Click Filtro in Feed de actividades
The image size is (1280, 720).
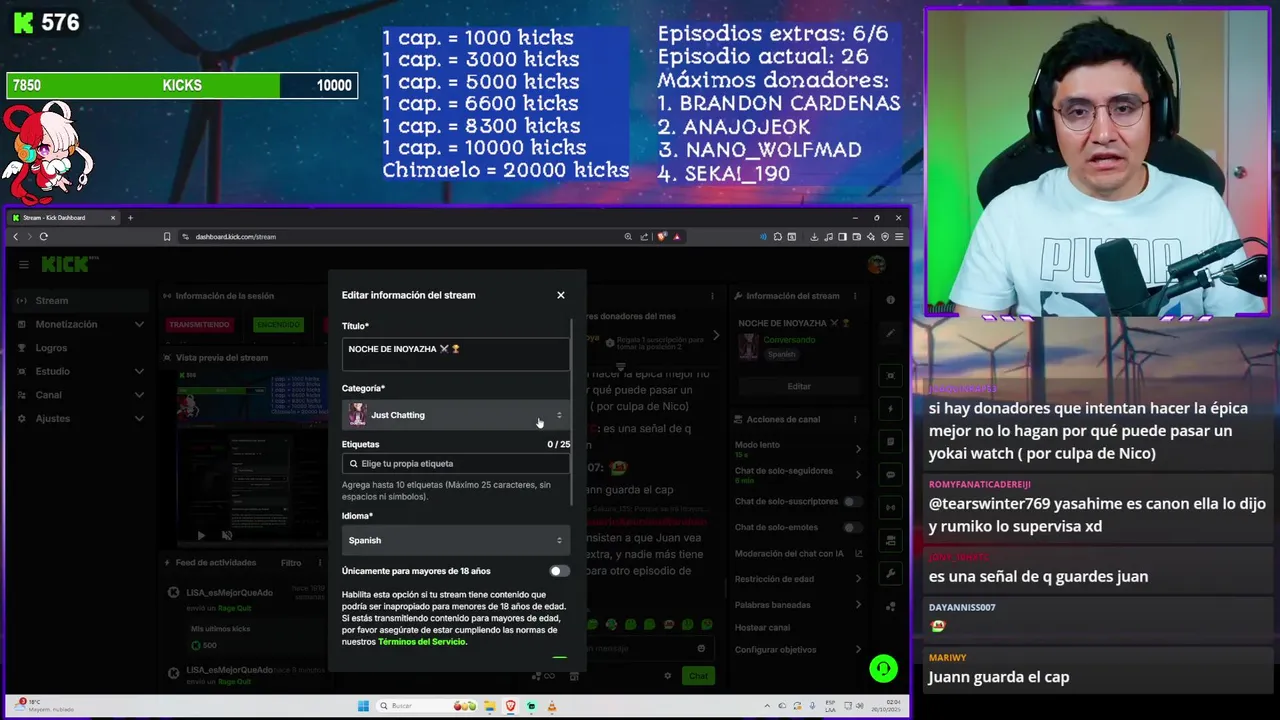tap(291, 563)
